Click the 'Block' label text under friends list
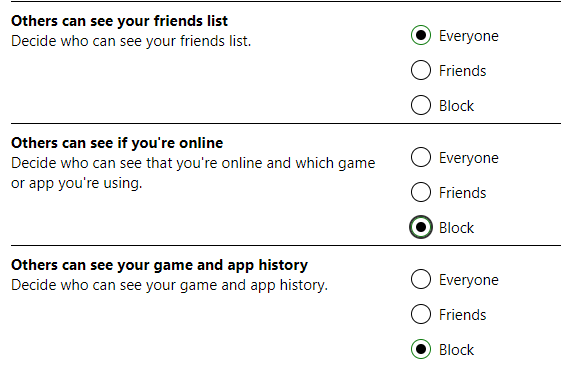The height and width of the screenshot is (366, 573). point(456,106)
